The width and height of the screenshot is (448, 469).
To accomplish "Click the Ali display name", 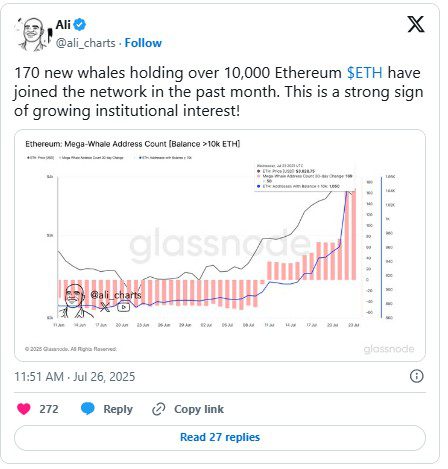I will coord(63,25).
